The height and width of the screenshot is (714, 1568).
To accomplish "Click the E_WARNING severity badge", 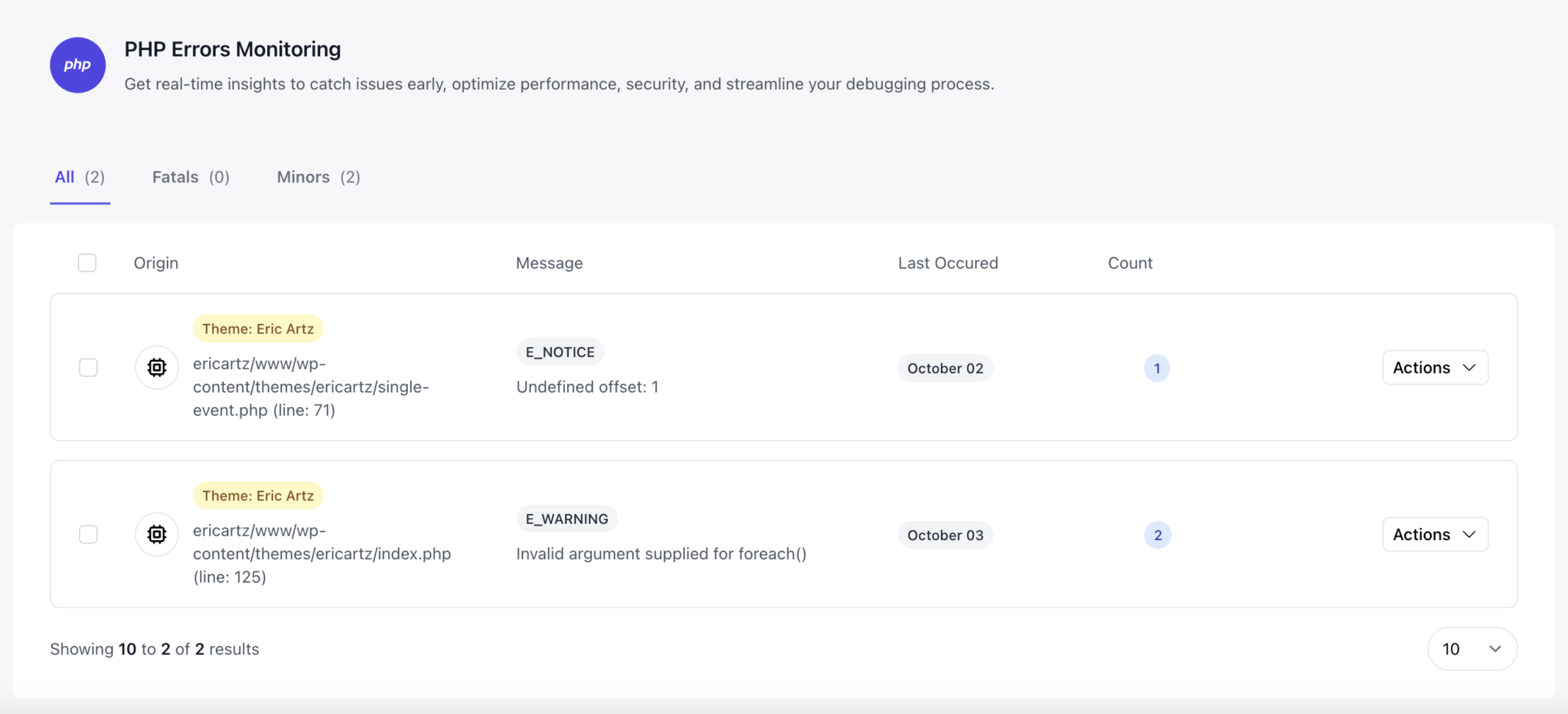I will point(567,519).
